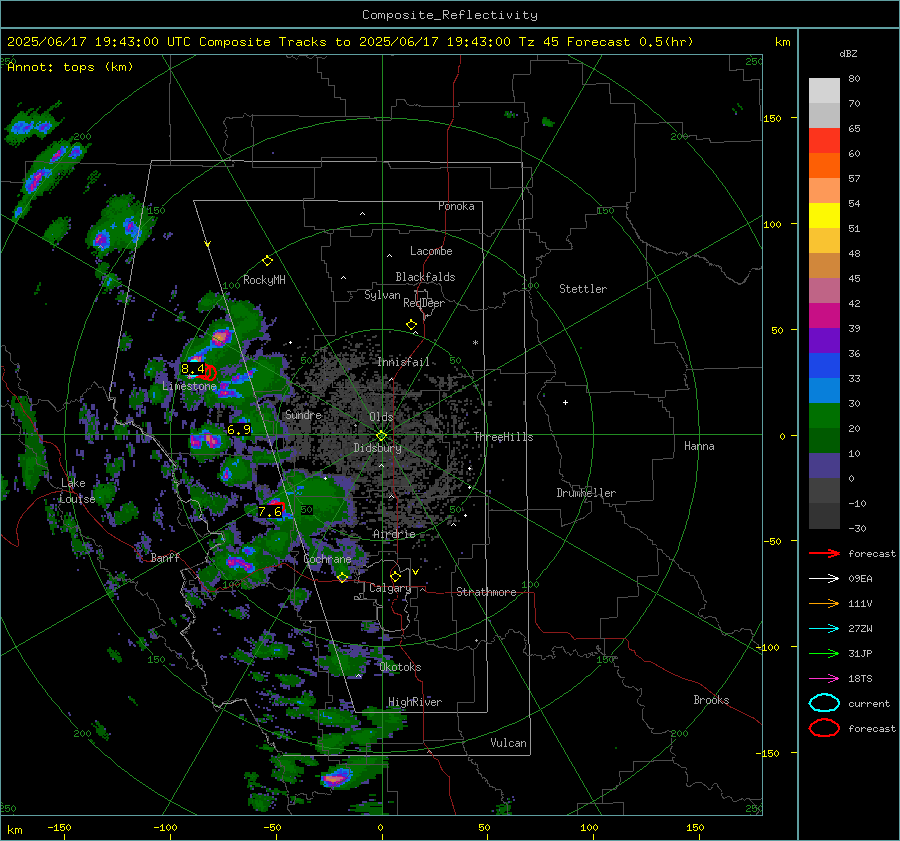The width and height of the screenshot is (900, 841).
Task: Click the storm top label 6.9
Action: 239,429
